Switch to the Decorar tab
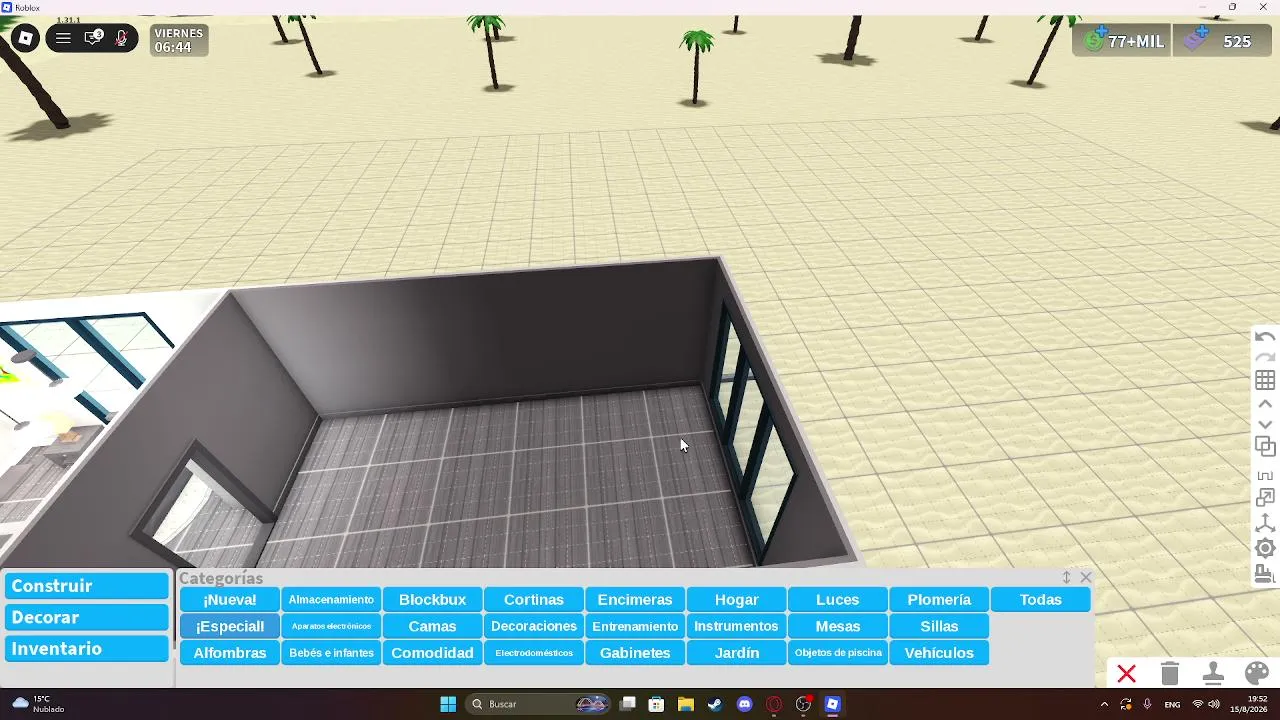Screen dimensions: 1280x720 [x=87, y=618]
